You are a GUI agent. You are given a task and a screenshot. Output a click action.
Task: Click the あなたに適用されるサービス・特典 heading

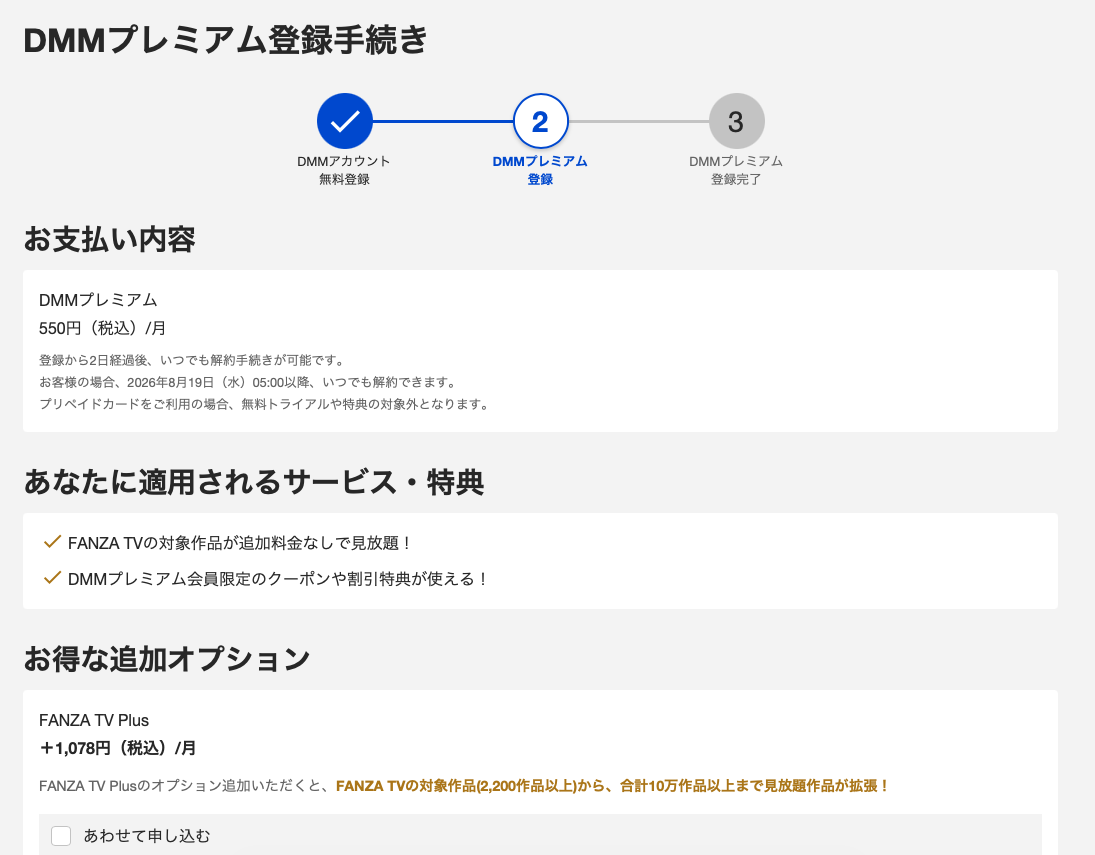point(253,482)
